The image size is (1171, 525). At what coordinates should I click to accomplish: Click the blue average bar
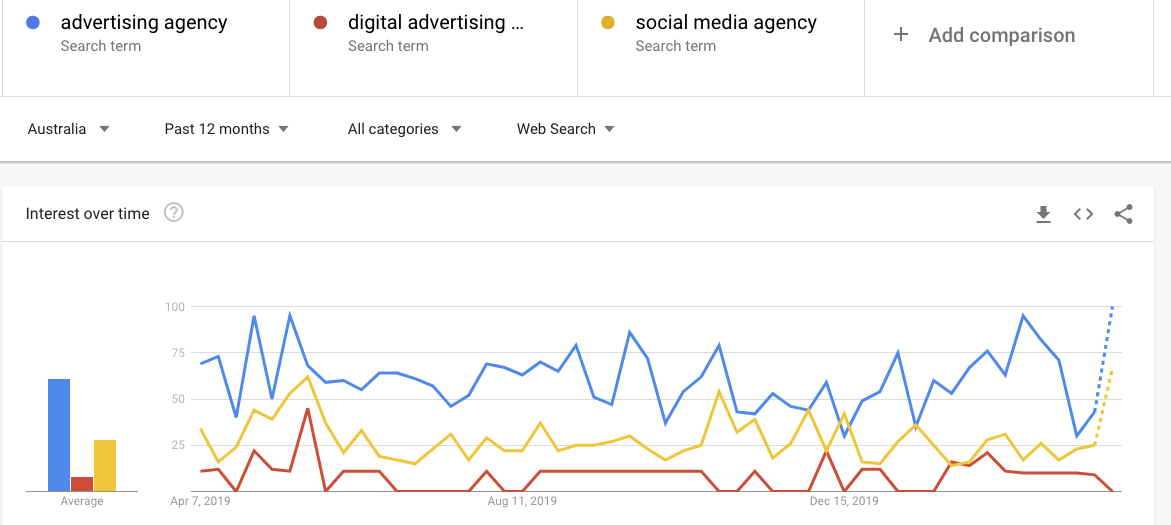click(59, 435)
